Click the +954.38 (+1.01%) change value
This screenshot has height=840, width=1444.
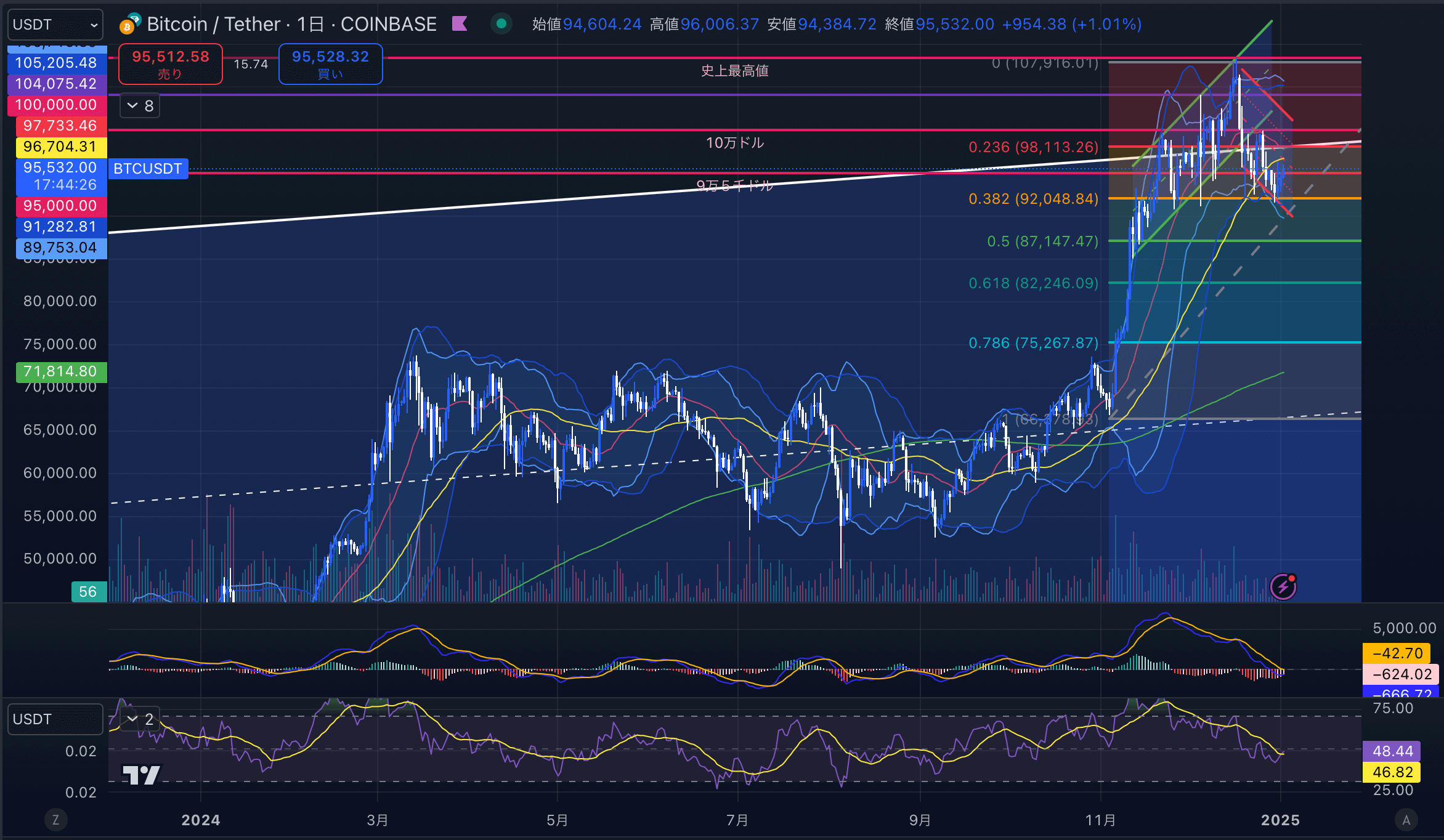tap(1072, 24)
